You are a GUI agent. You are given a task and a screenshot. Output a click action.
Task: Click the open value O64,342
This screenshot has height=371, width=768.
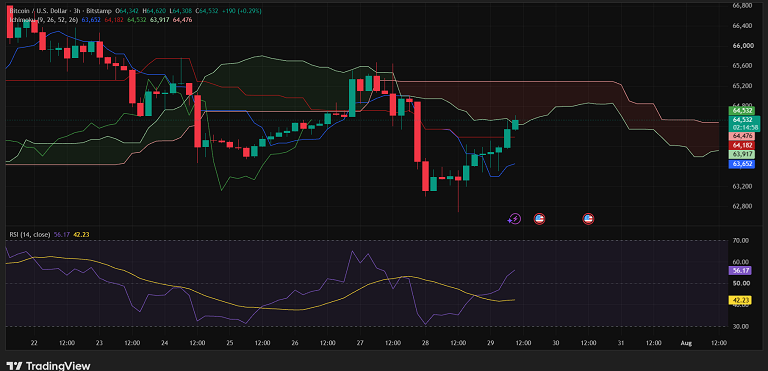coord(128,11)
